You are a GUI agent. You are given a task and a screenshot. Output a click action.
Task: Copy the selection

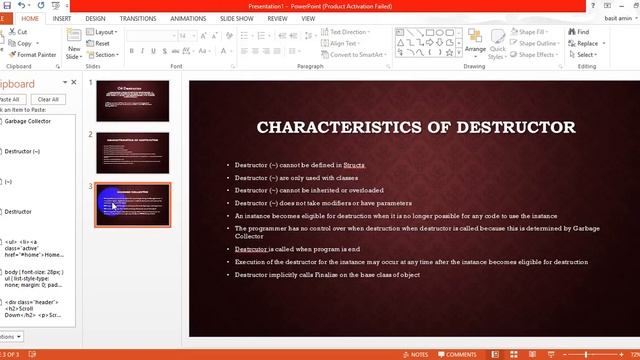[20, 43]
